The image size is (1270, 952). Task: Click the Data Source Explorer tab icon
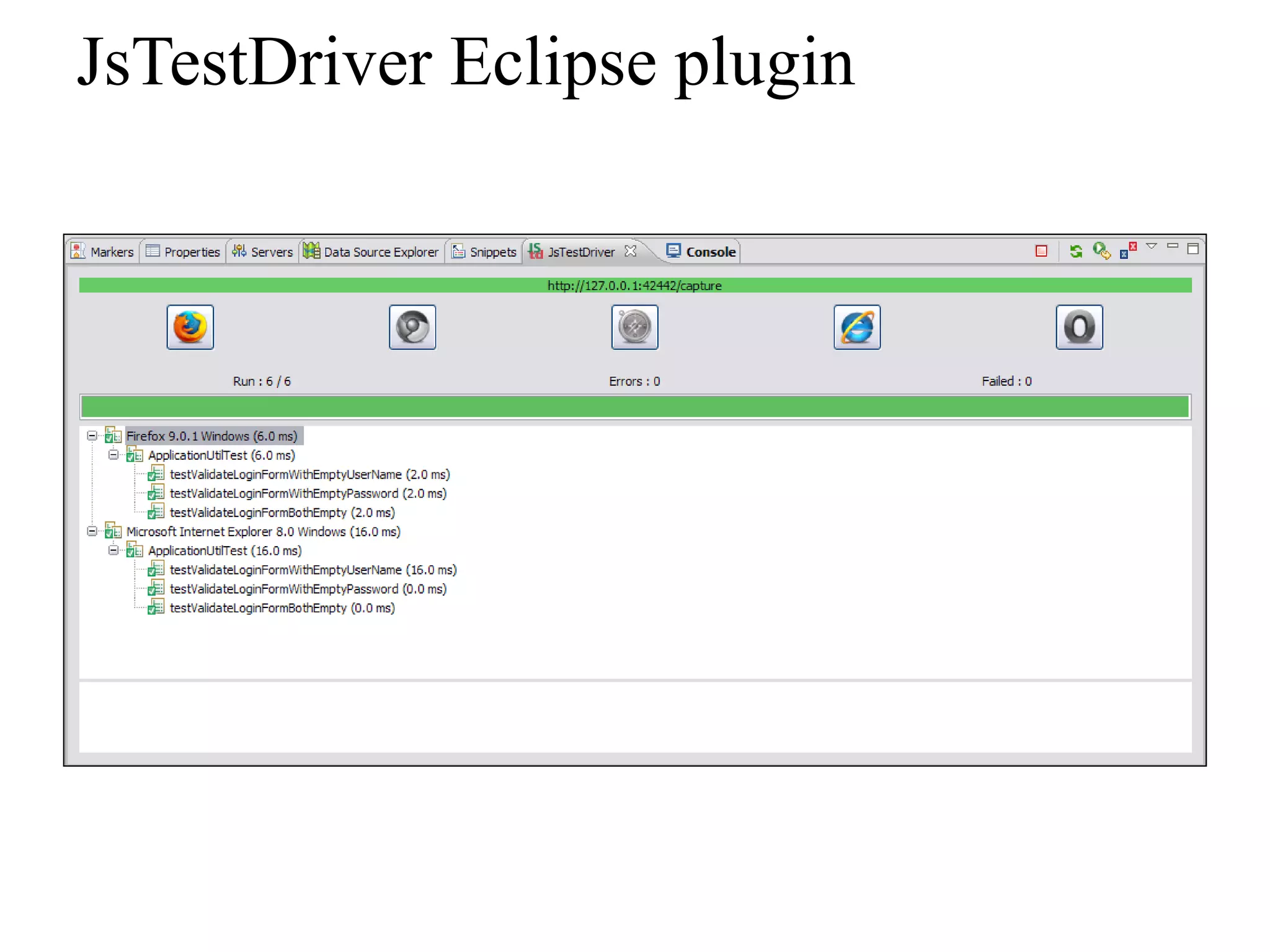pyautogui.click(x=311, y=250)
